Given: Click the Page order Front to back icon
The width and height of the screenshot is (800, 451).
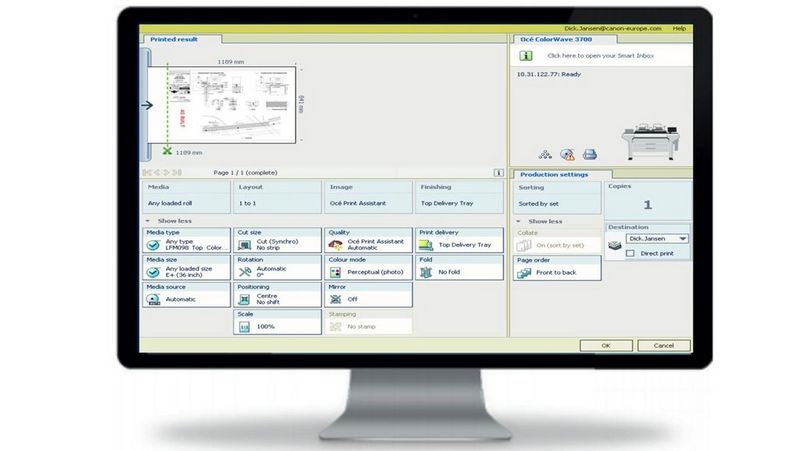Looking at the screenshot, I should [524, 272].
